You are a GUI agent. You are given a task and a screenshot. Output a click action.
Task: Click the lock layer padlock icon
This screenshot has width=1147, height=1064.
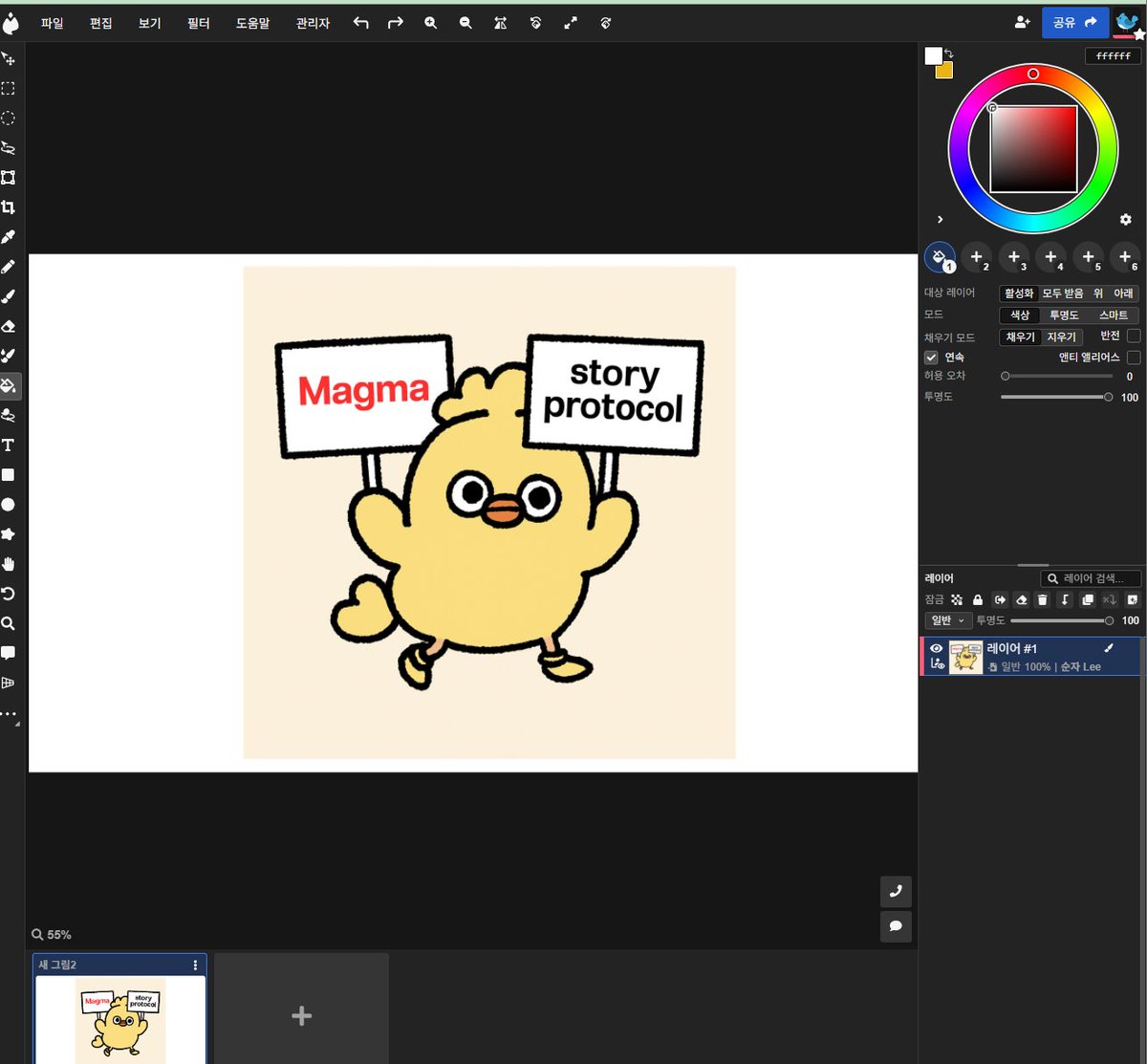point(978,599)
